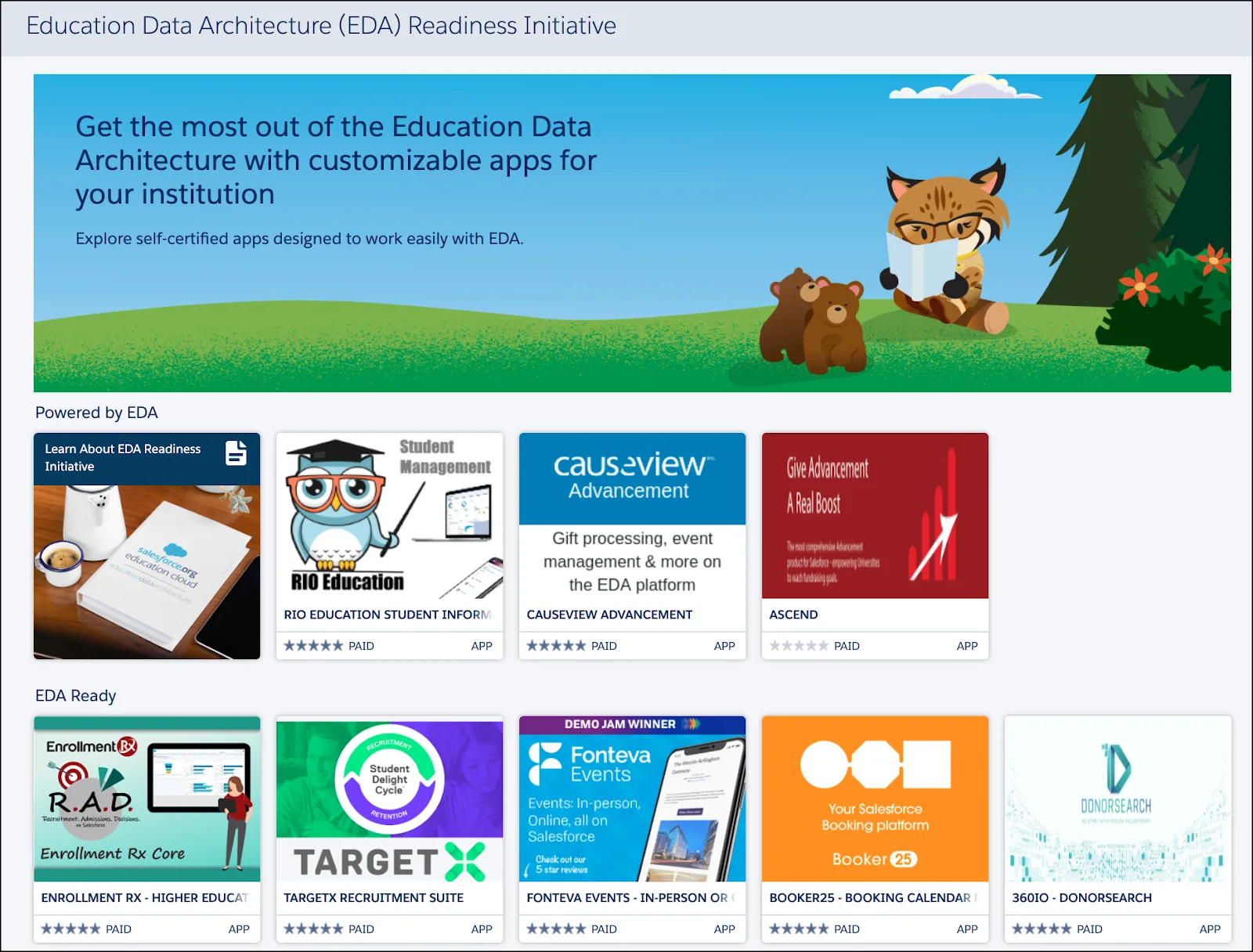The width and height of the screenshot is (1253, 952).
Task: Click the empty star rating on Ascend card
Action: (x=799, y=646)
